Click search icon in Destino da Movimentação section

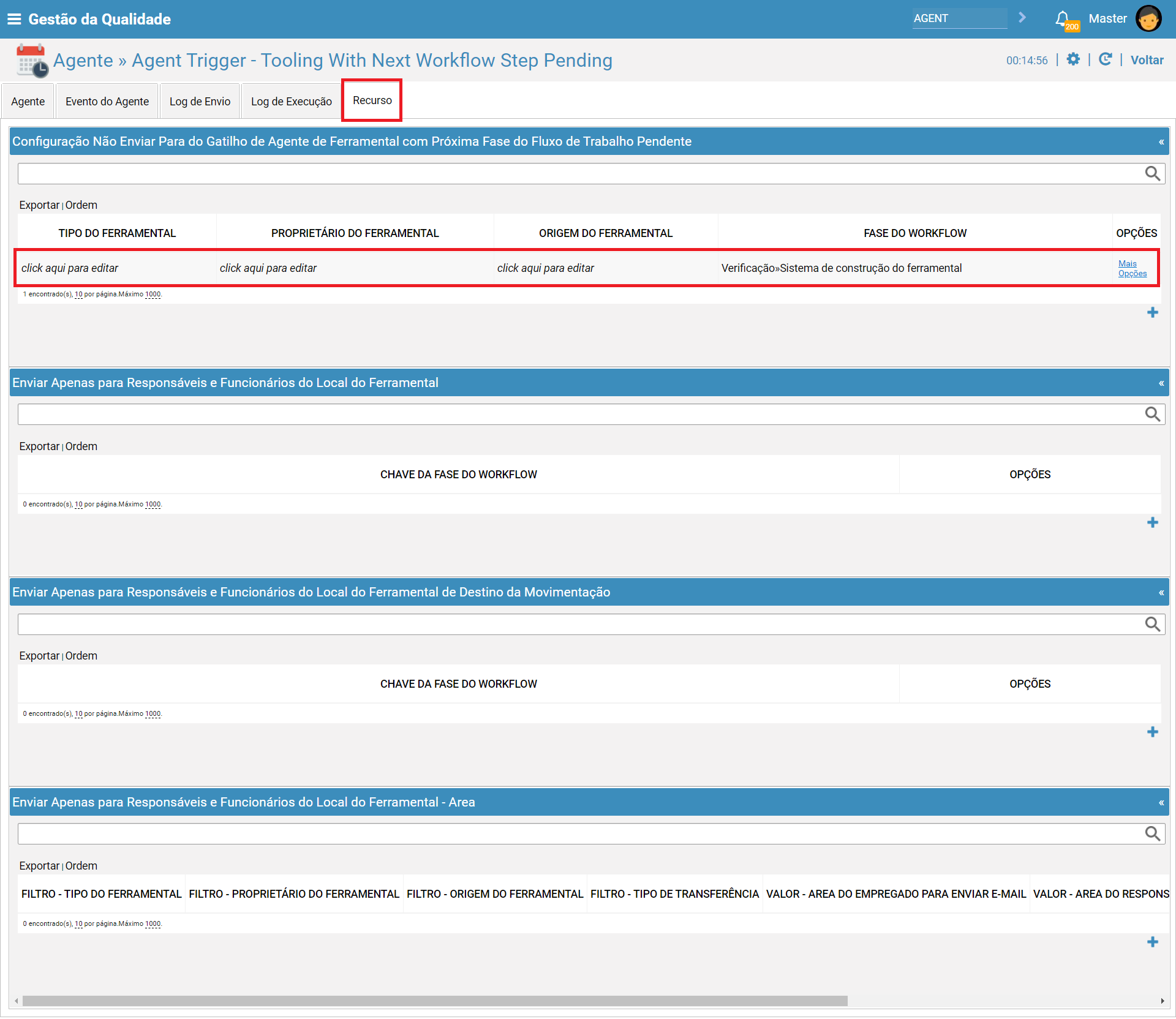click(1153, 624)
